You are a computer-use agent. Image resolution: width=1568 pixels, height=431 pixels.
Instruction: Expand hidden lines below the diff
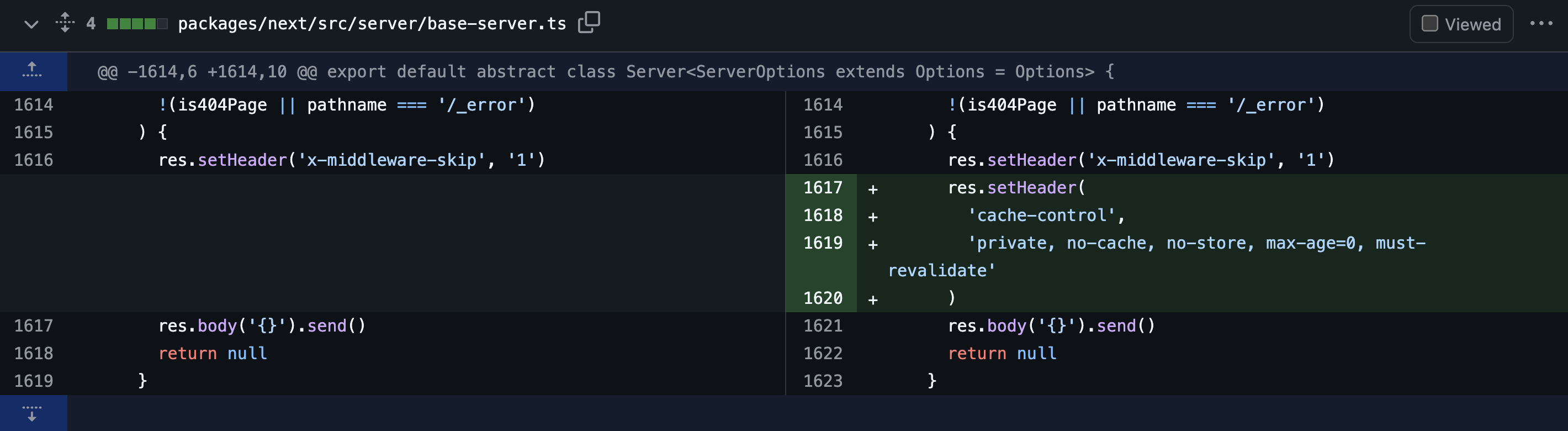[x=33, y=413]
